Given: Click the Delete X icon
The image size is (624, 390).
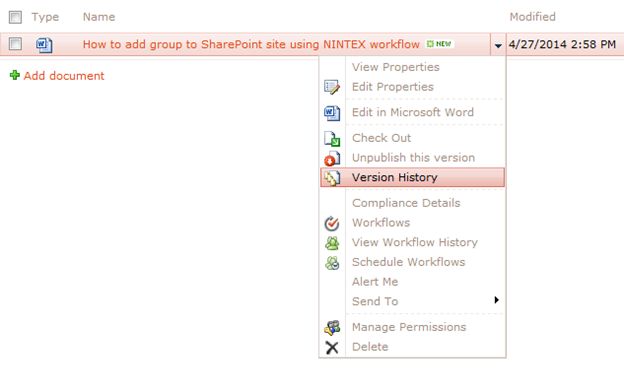Looking at the screenshot, I should click(x=332, y=347).
